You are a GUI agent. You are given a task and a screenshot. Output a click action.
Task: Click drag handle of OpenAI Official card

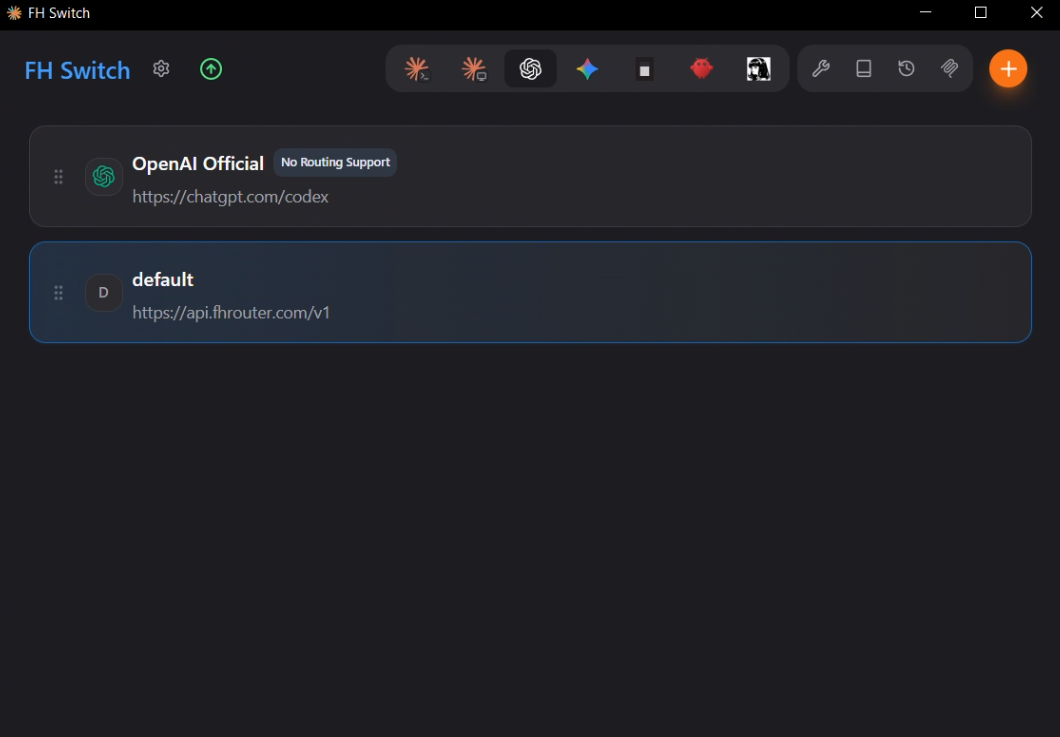pos(59,177)
